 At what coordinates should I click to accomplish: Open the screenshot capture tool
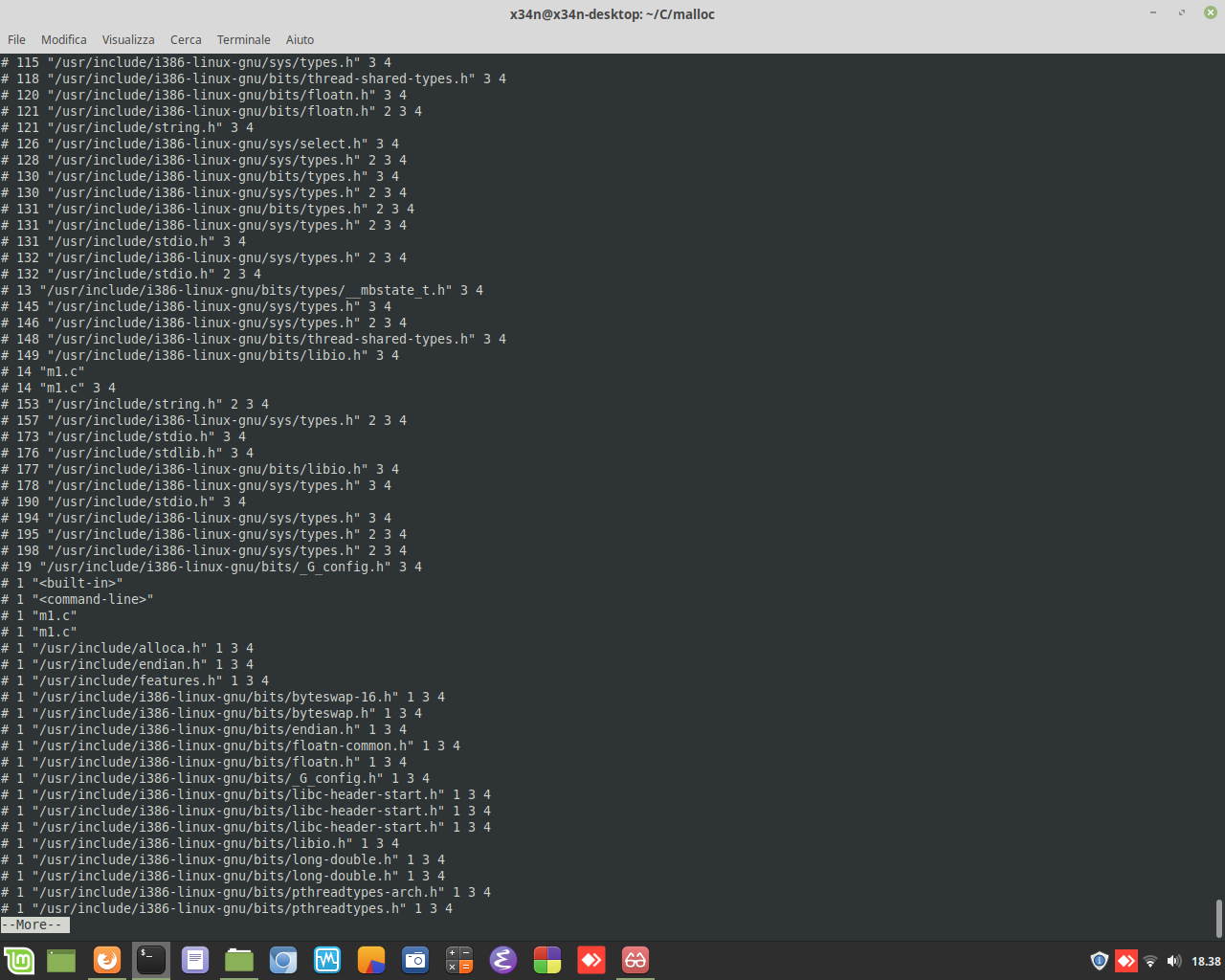pos(415,960)
